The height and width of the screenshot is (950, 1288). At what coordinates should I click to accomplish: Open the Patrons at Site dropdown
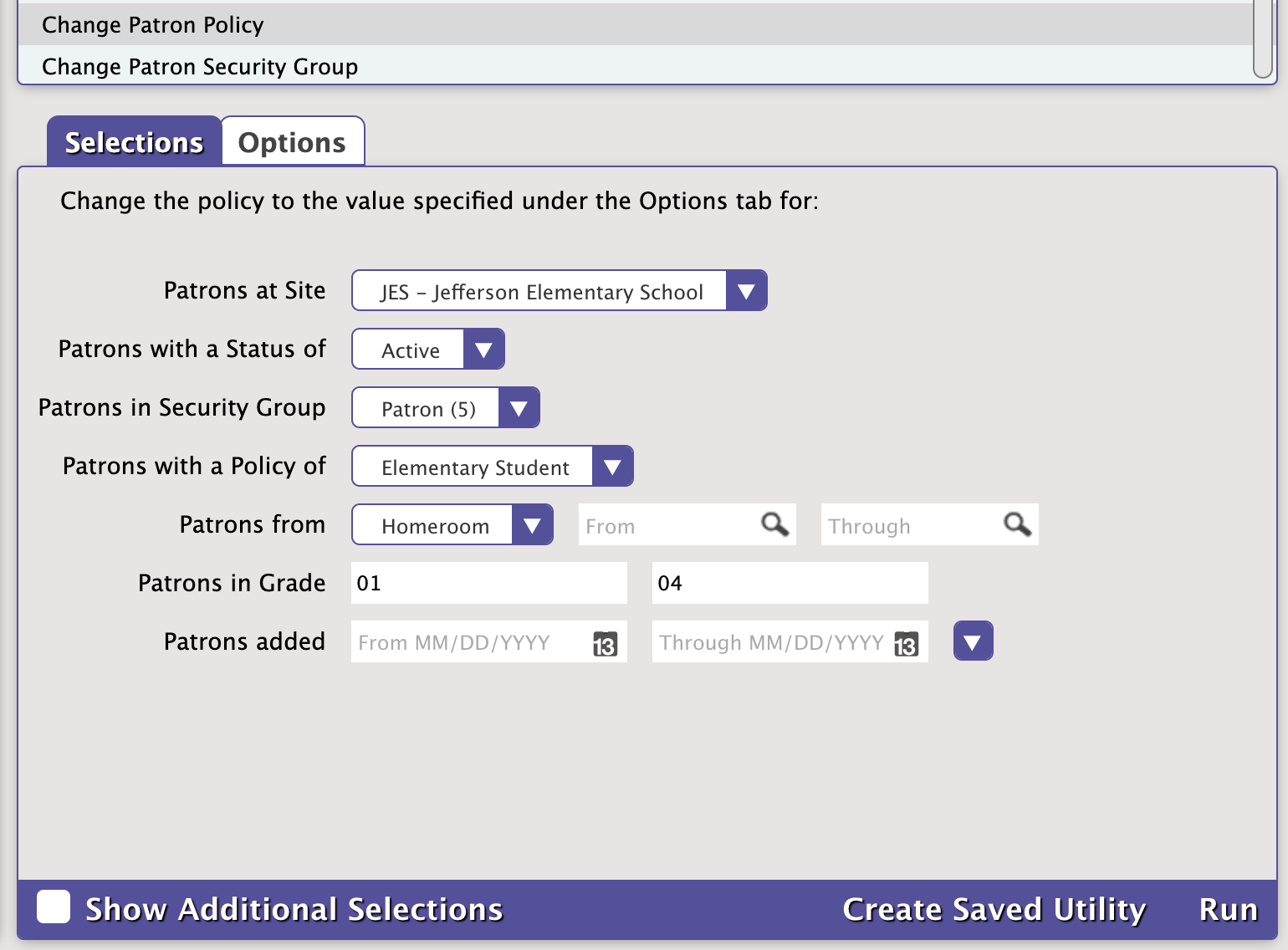coord(745,290)
